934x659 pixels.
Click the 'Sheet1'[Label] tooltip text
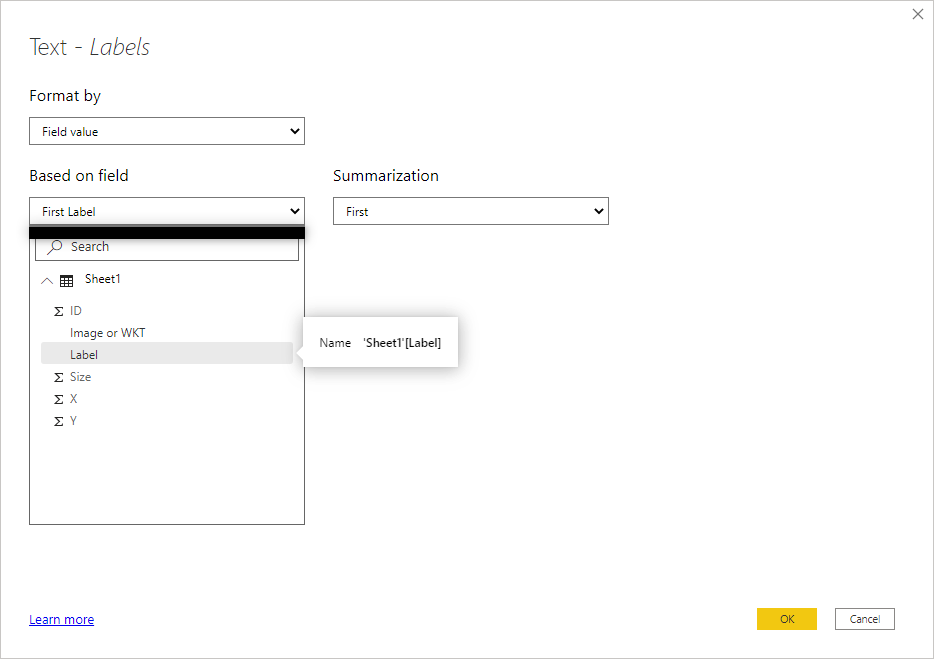click(402, 343)
